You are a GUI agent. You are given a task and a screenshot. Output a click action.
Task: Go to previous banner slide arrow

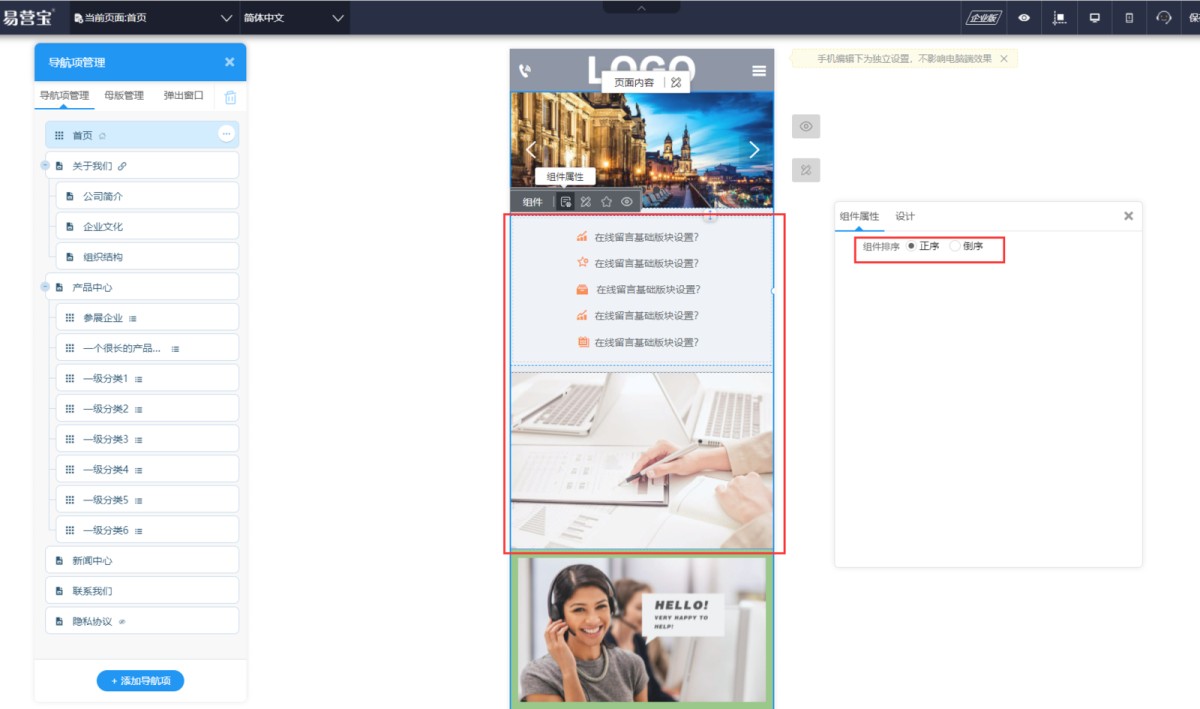[x=531, y=150]
